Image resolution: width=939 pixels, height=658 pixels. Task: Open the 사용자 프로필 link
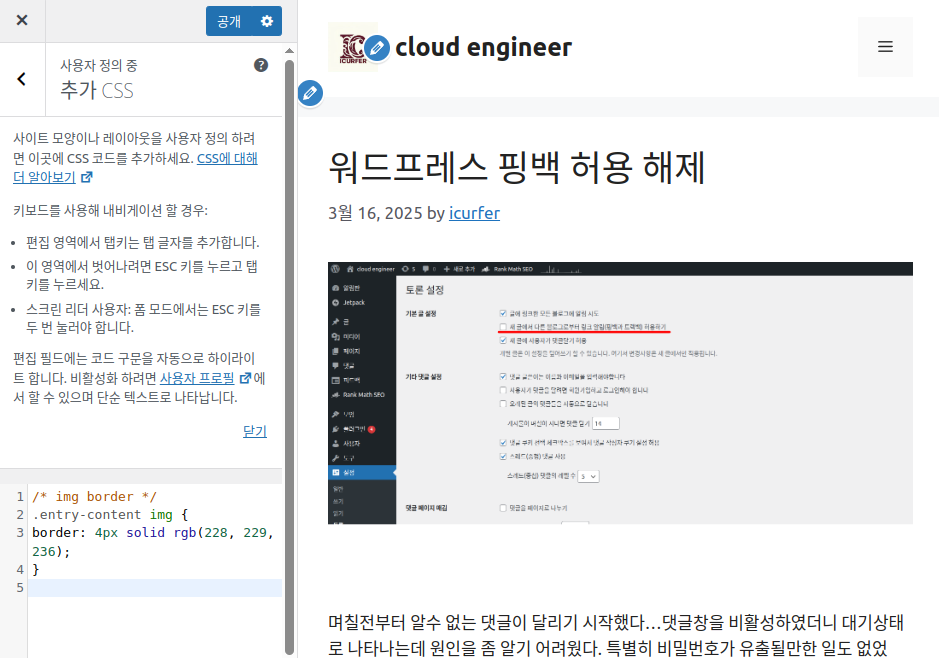tap(196, 378)
